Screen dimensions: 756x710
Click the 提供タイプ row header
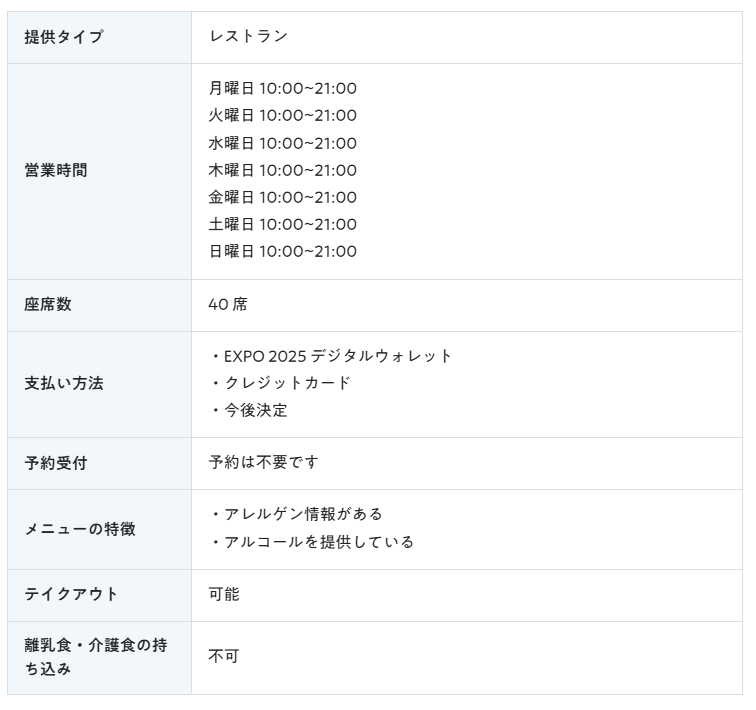pyautogui.click(x=64, y=37)
